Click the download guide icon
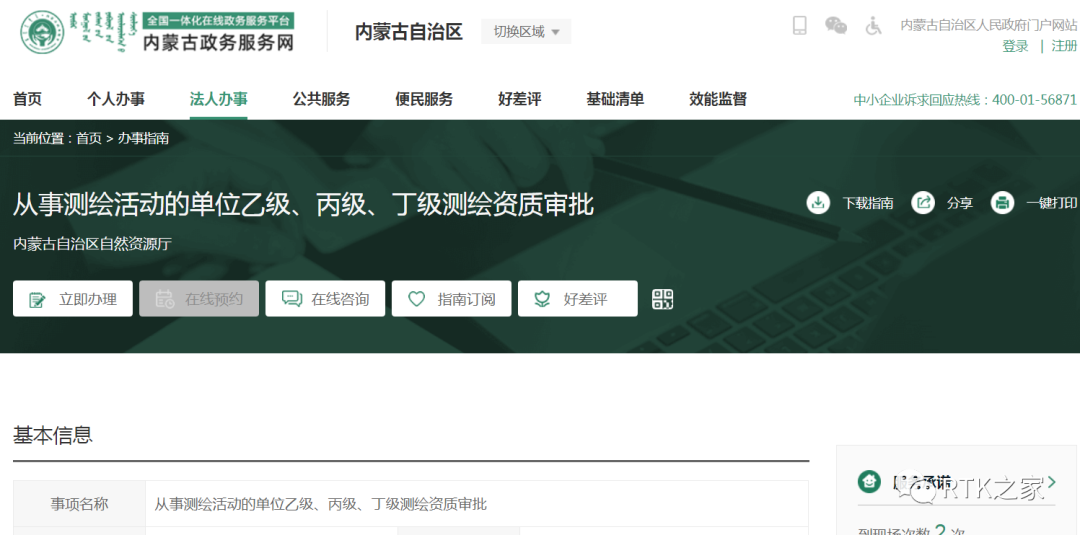1080x535 pixels. 818,202
